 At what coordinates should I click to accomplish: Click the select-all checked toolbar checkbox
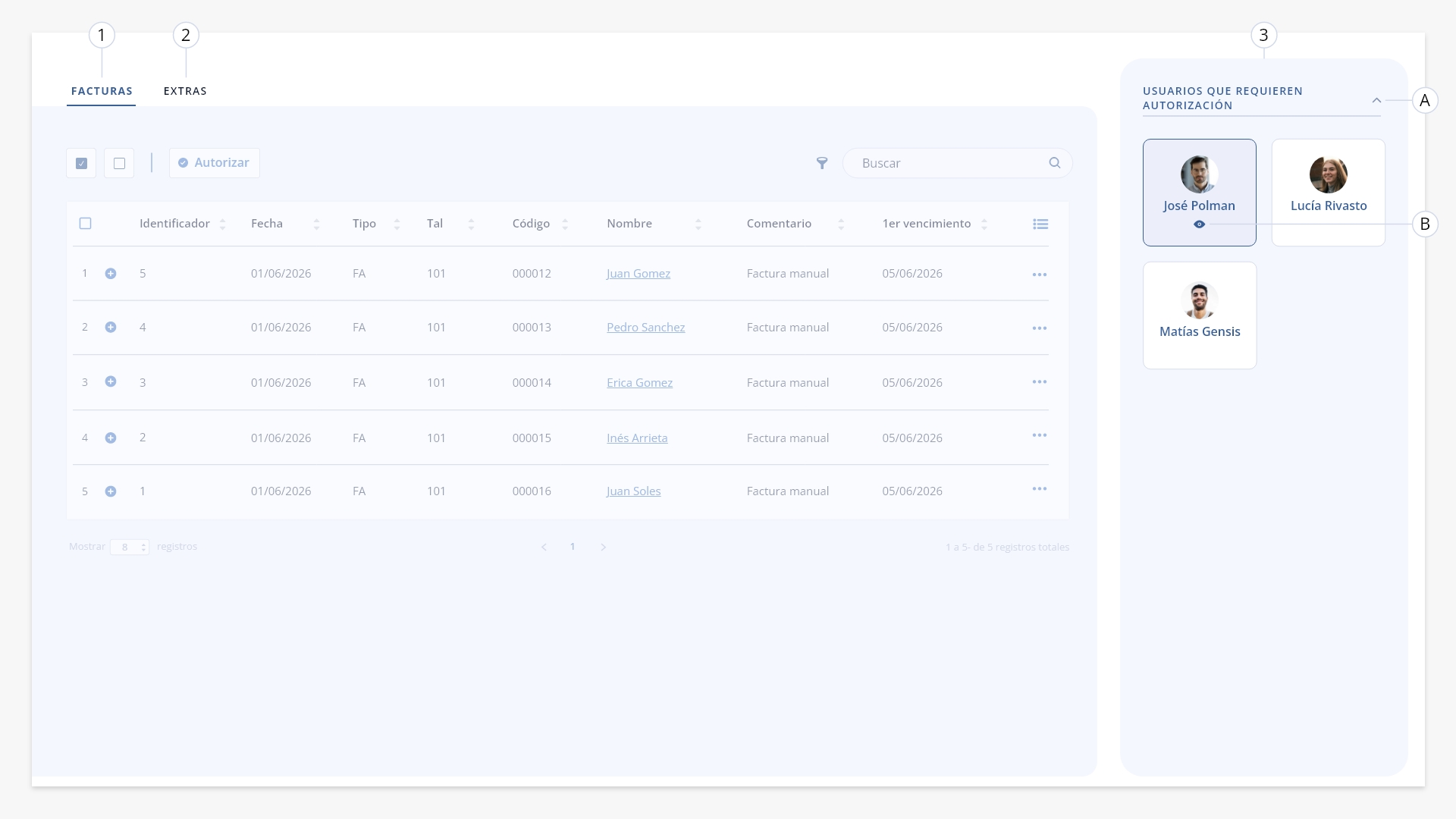(81, 163)
